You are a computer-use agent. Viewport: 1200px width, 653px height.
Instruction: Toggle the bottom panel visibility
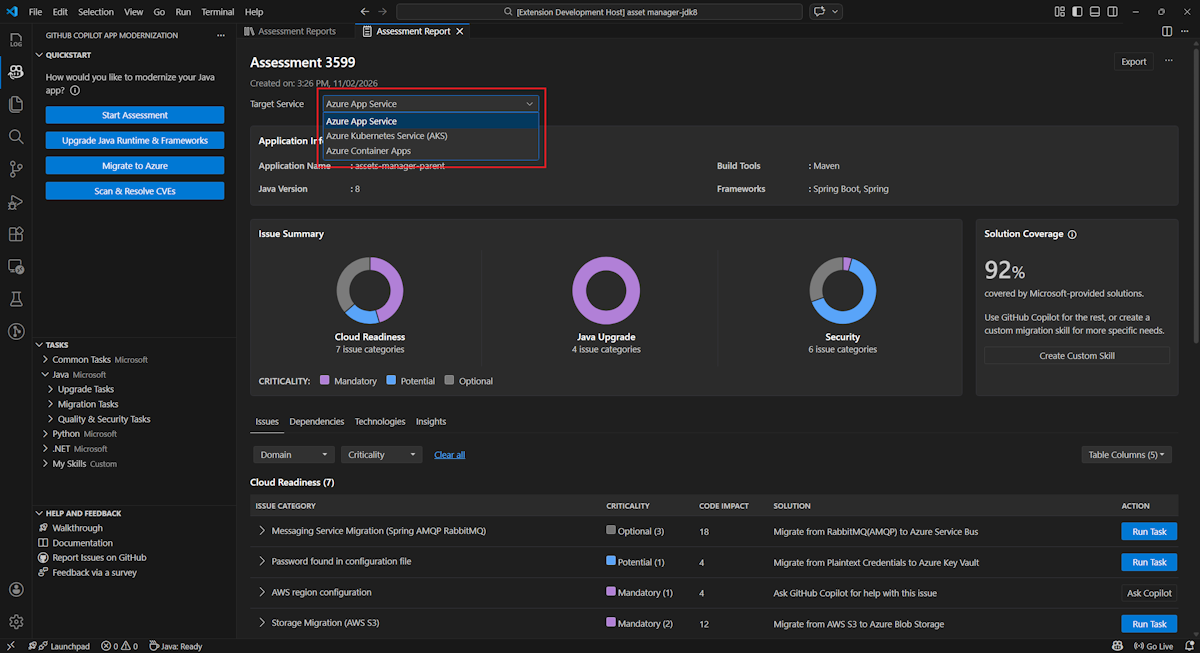[x=1096, y=12]
